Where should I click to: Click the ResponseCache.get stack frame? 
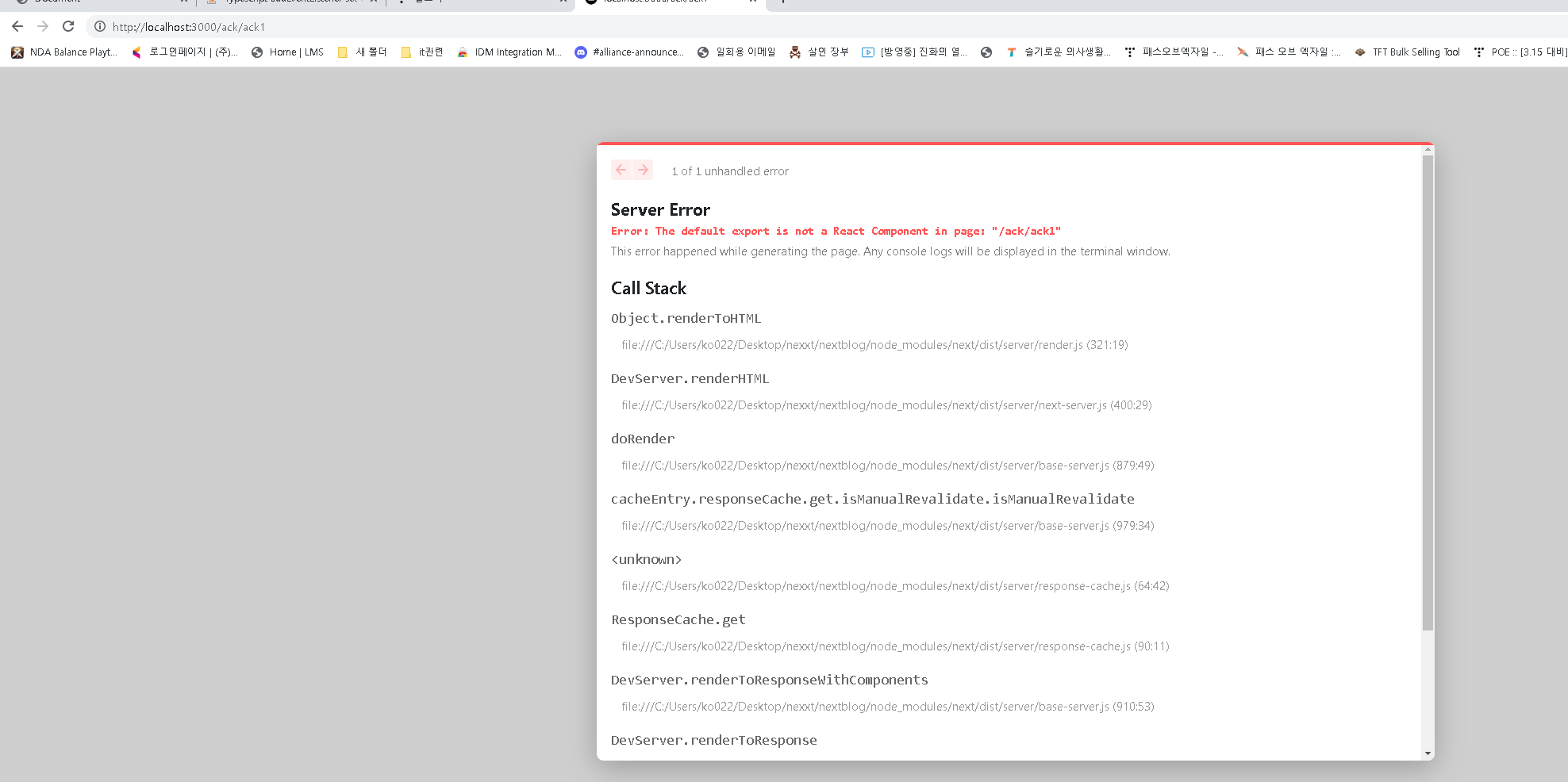click(x=678, y=620)
